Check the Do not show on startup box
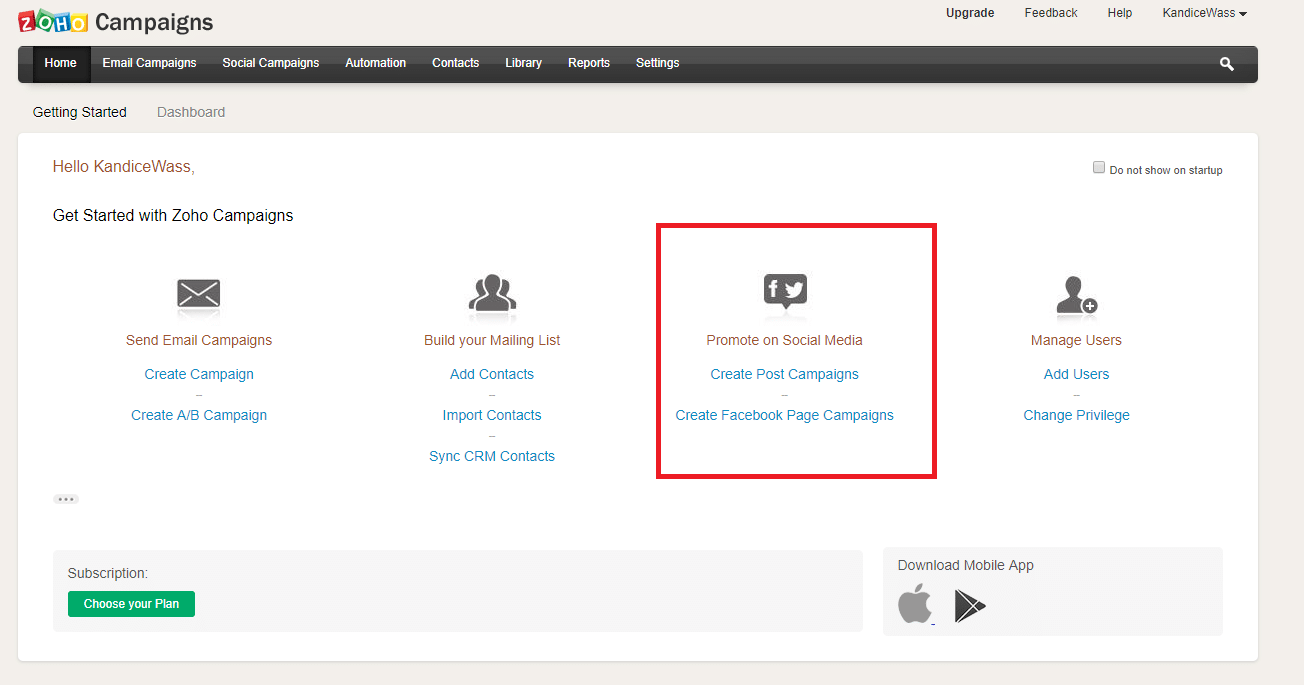 [1099, 168]
